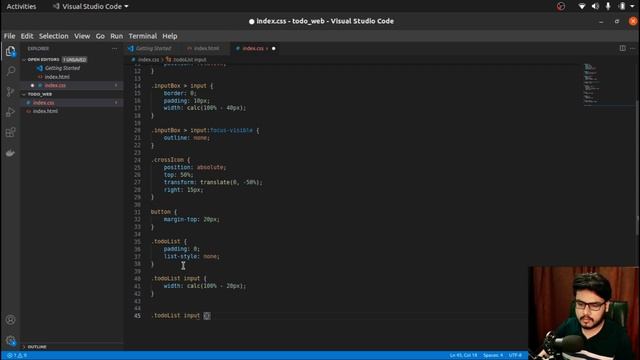Open the Edit menu
The height and width of the screenshot is (360, 640).
click(27, 36)
